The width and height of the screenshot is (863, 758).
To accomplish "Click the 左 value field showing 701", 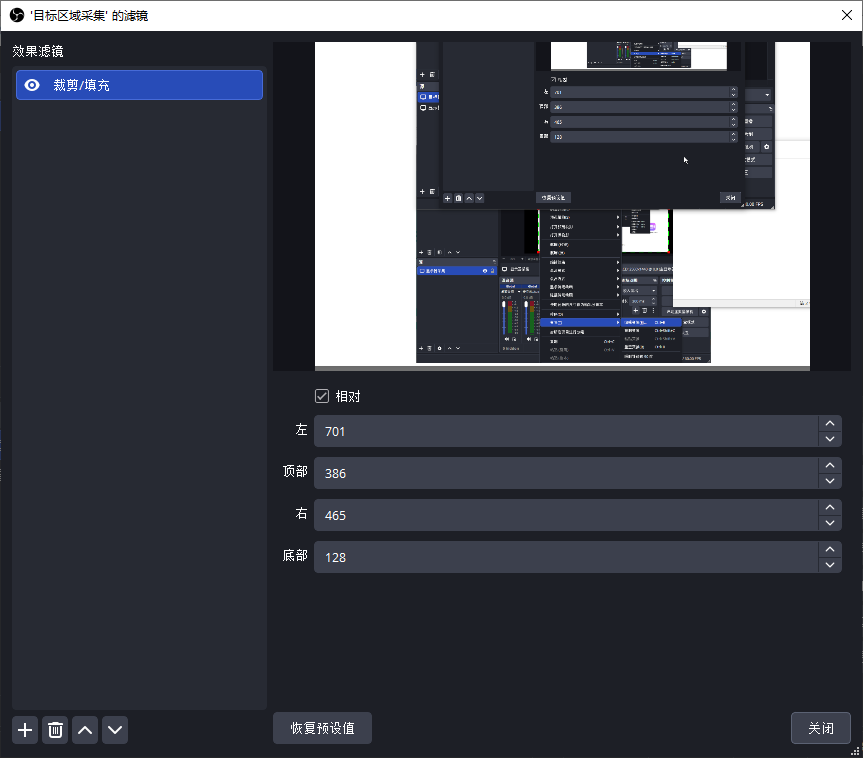I will point(566,431).
